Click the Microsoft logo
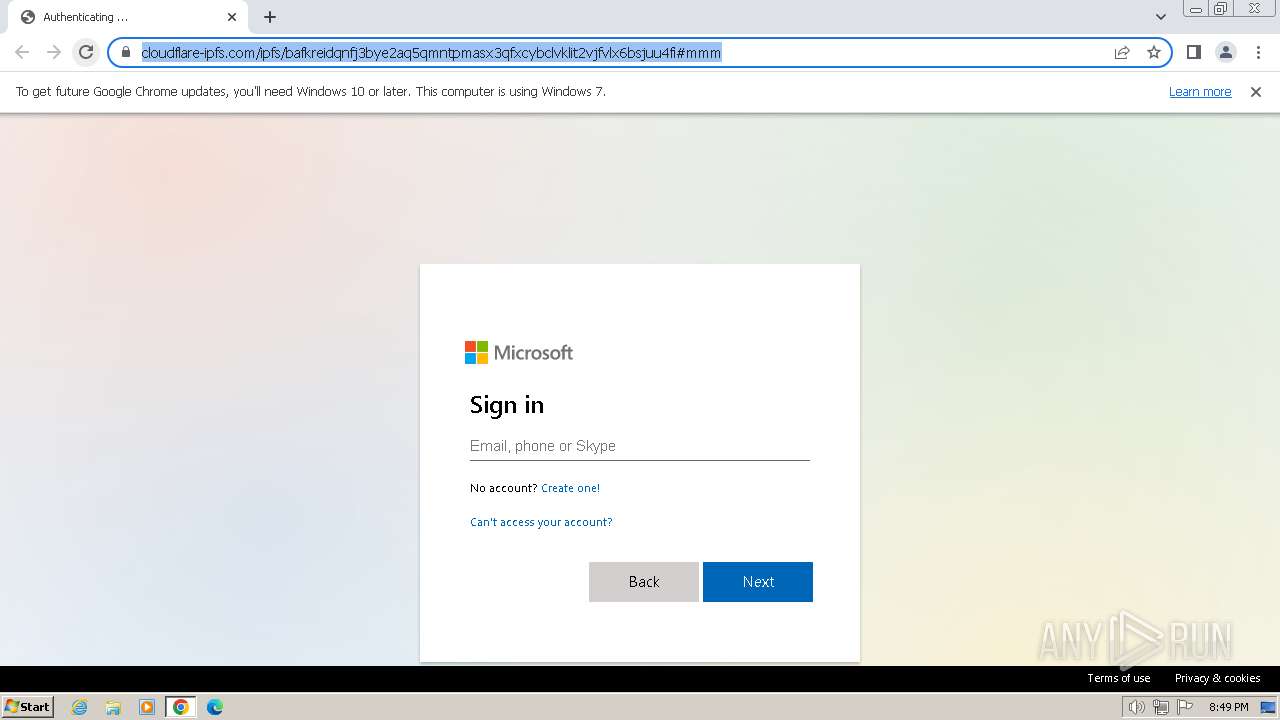Viewport: 1280px width, 720px height. click(x=519, y=352)
